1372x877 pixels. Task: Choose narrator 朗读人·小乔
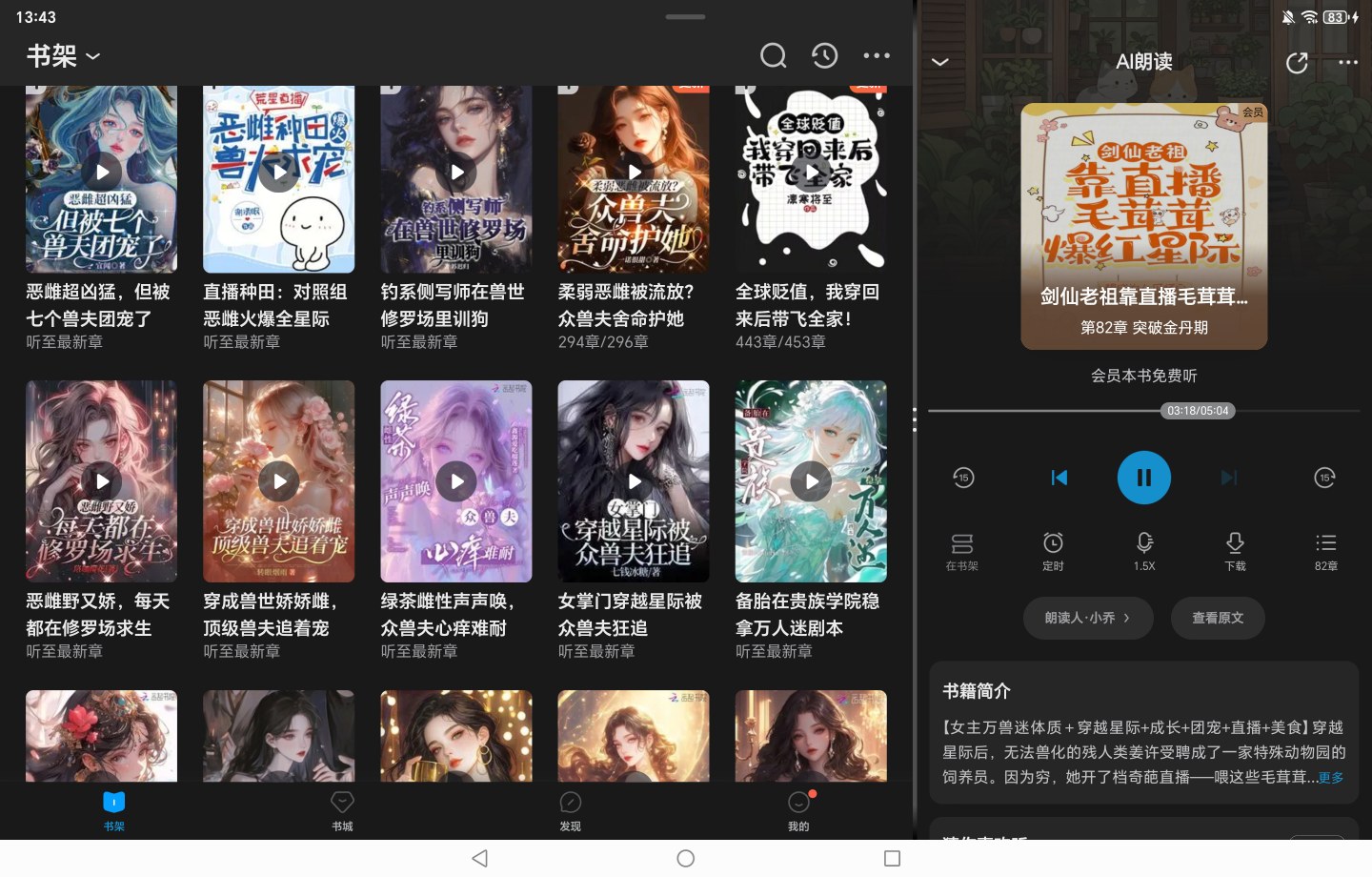(x=1088, y=618)
